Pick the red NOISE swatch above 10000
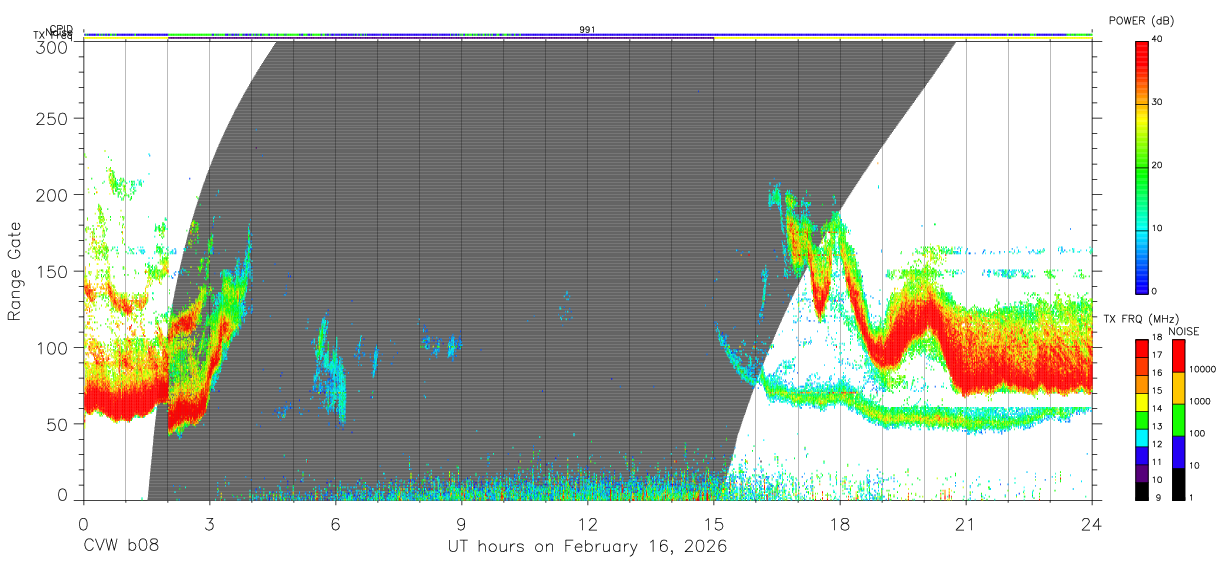 click(1179, 356)
